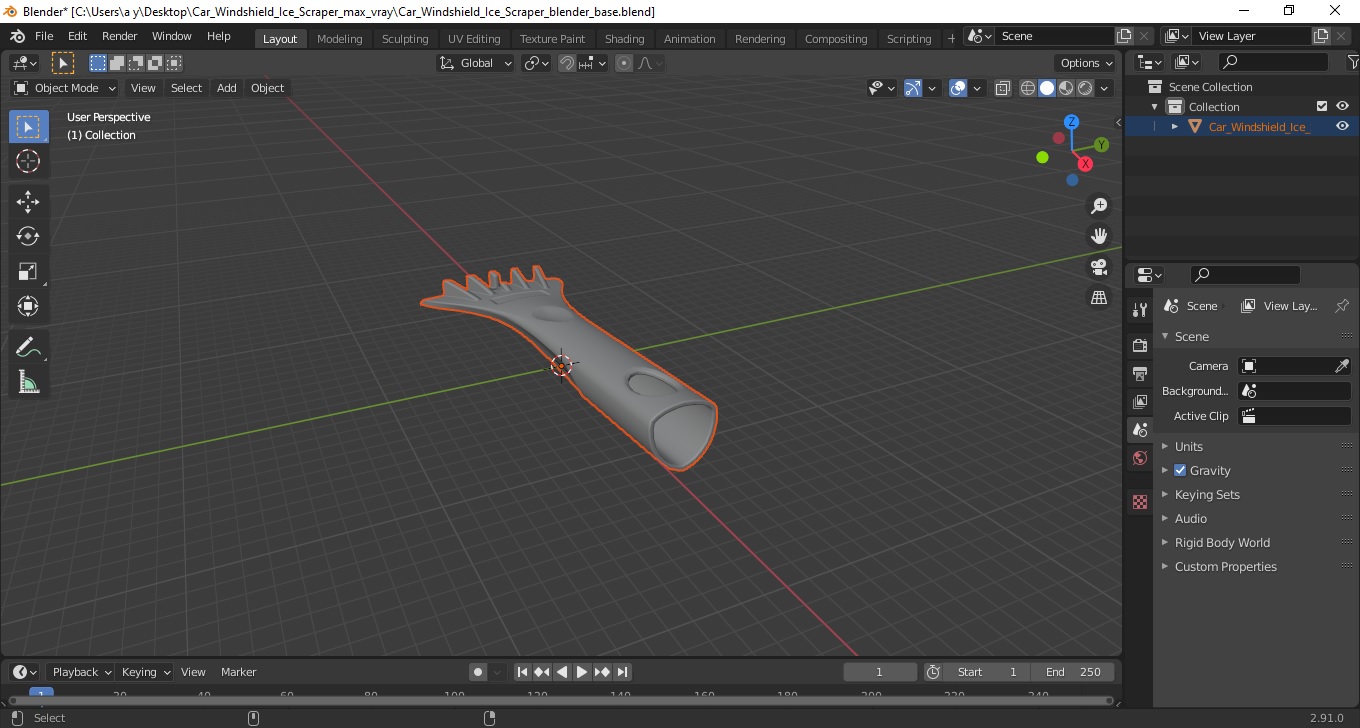Select the Scale tool
The height and width of the screenshot is (728, 1360).
28,271
